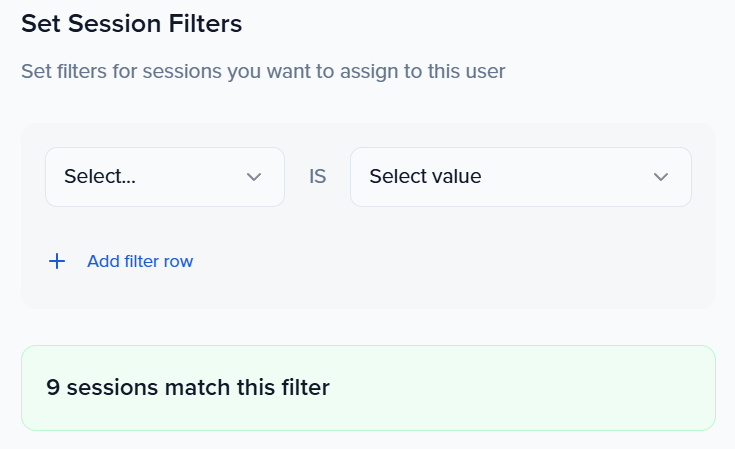Click the word "row" in Add filter row
Viewport: 735px width, 449px height.
(179, 261)
